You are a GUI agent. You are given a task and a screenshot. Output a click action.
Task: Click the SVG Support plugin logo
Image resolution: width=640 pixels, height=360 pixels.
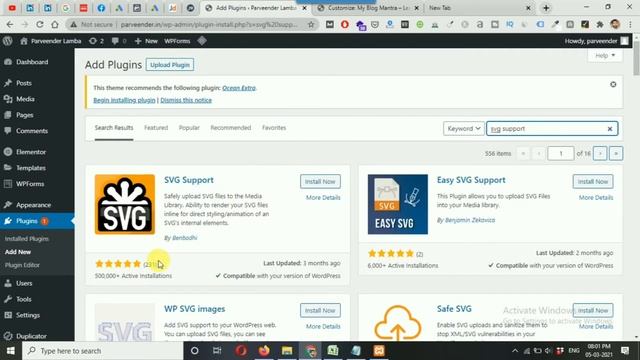tap(125, 204)
